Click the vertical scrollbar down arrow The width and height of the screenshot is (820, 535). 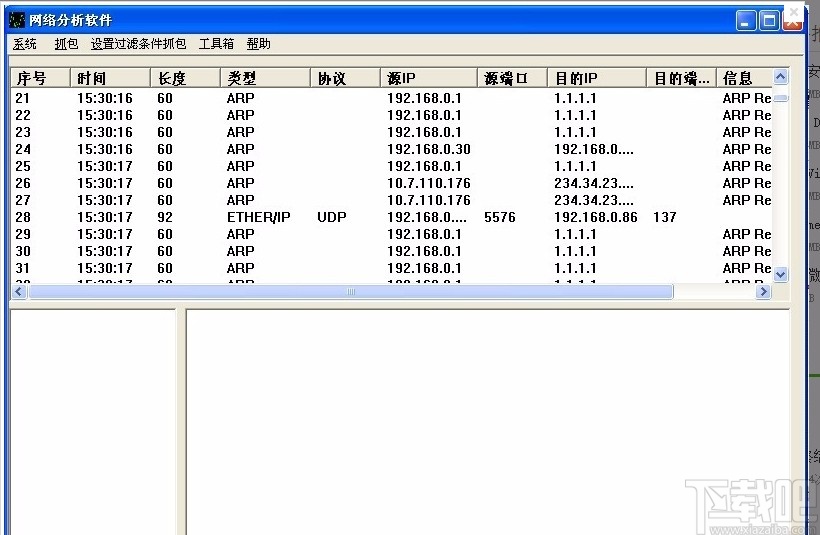781,274
